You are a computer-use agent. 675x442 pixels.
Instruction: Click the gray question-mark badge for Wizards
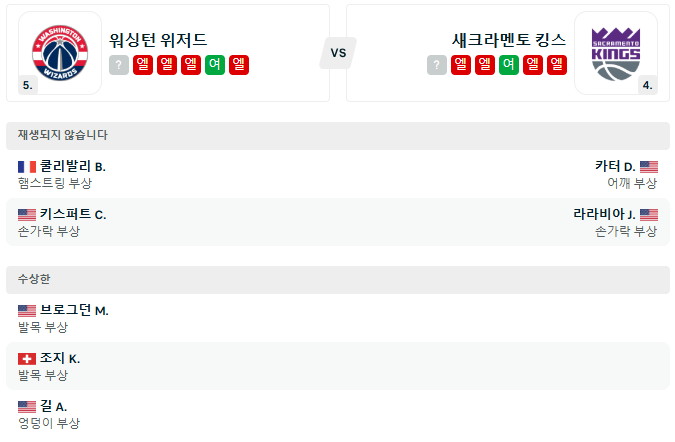pos(119,65)
